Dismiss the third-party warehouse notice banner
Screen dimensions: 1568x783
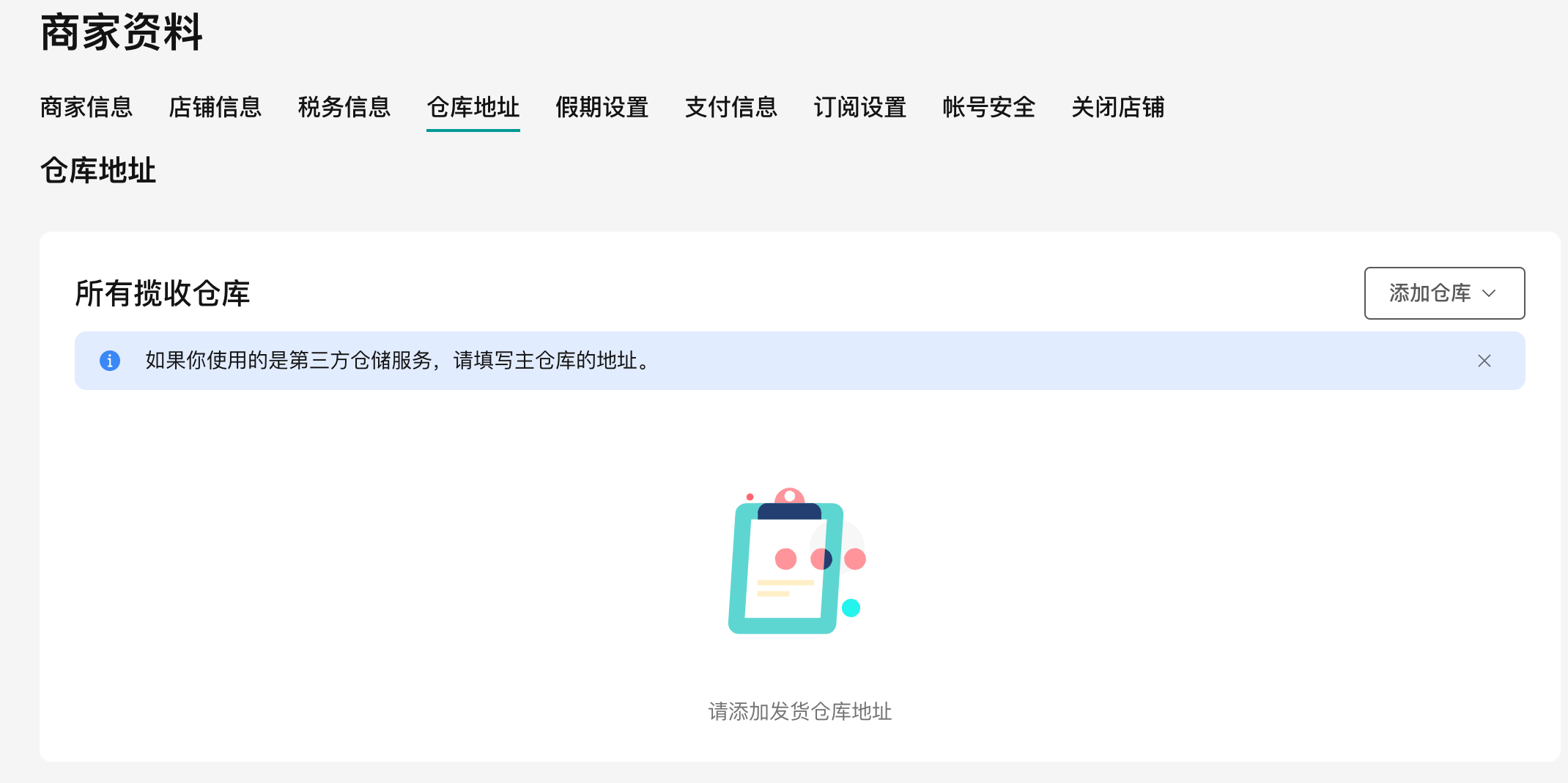tap(1484, 361)
